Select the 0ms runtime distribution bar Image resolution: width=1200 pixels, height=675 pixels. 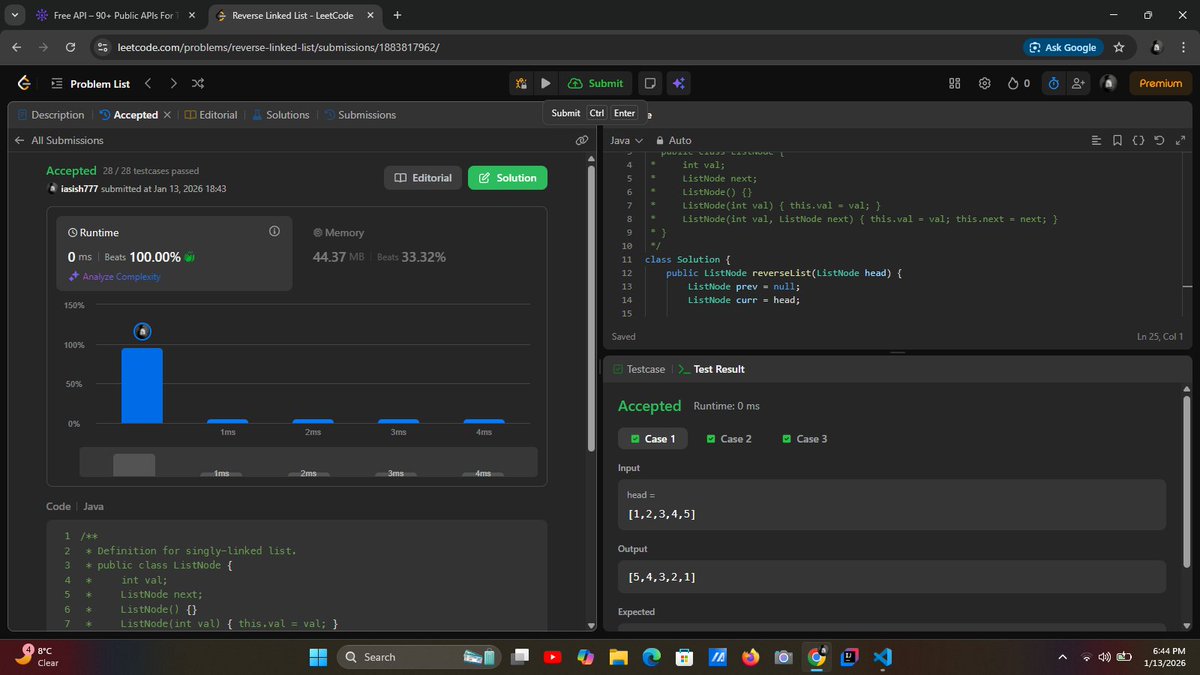coord(142,385)
